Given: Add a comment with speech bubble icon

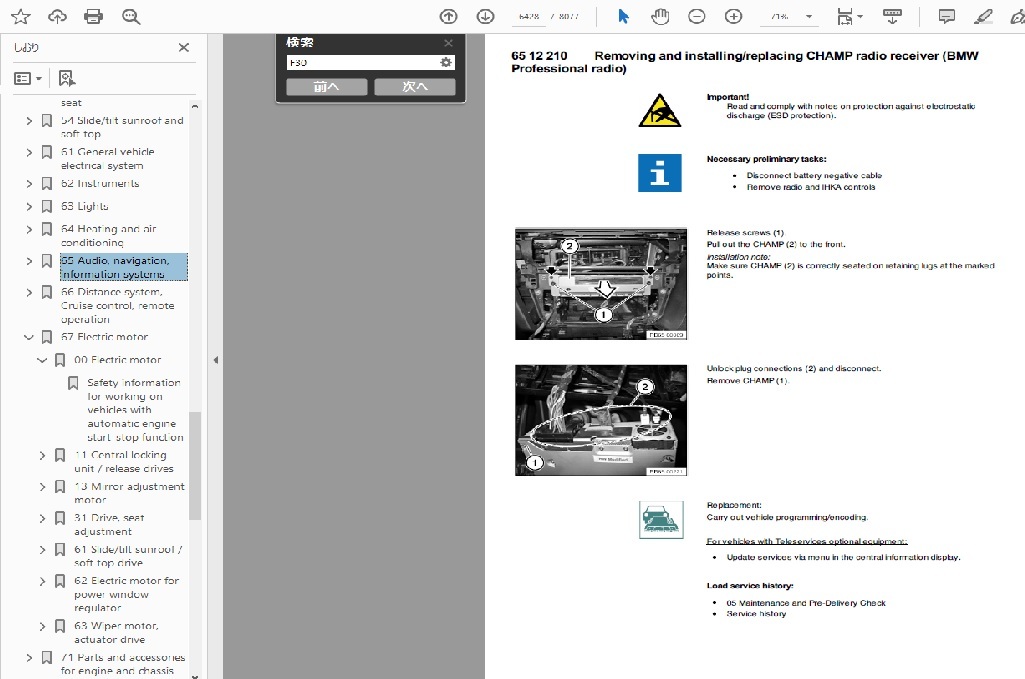Looking at the screenshot, I should coord(947,16).
